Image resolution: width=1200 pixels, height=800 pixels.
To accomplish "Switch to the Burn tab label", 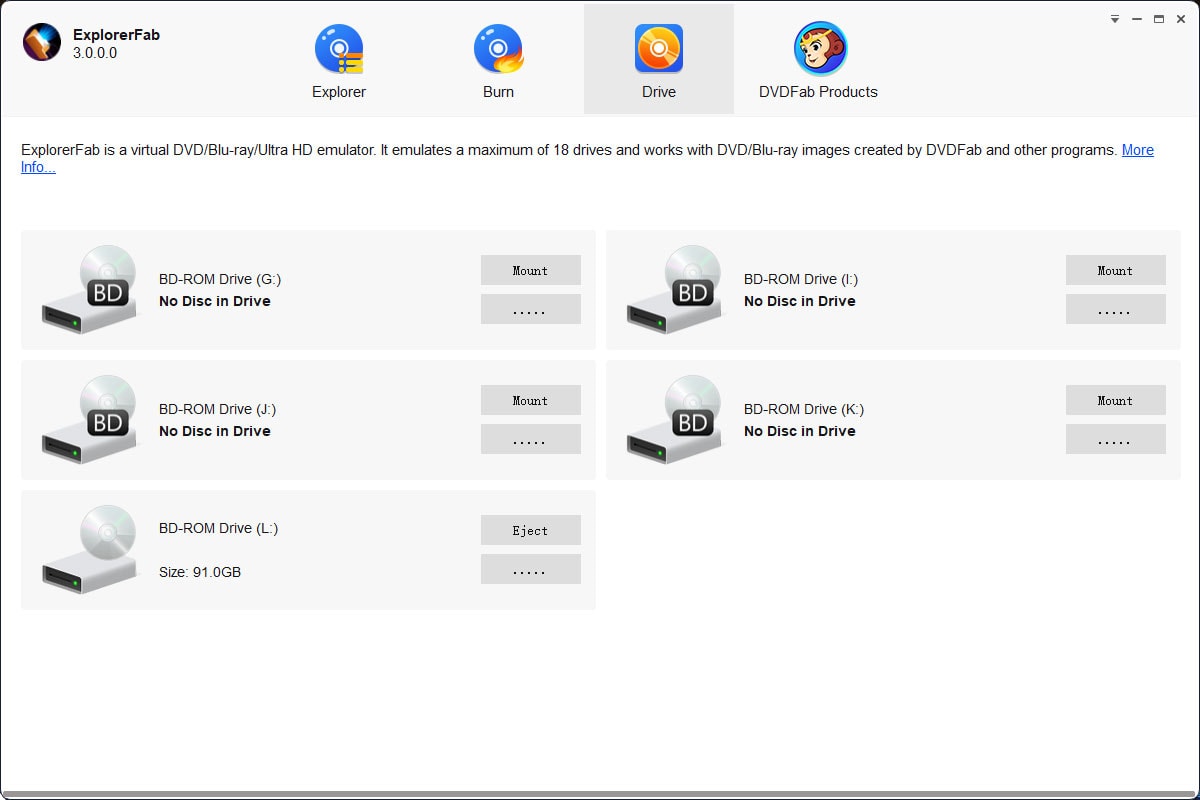I will [x=498, y=92].
